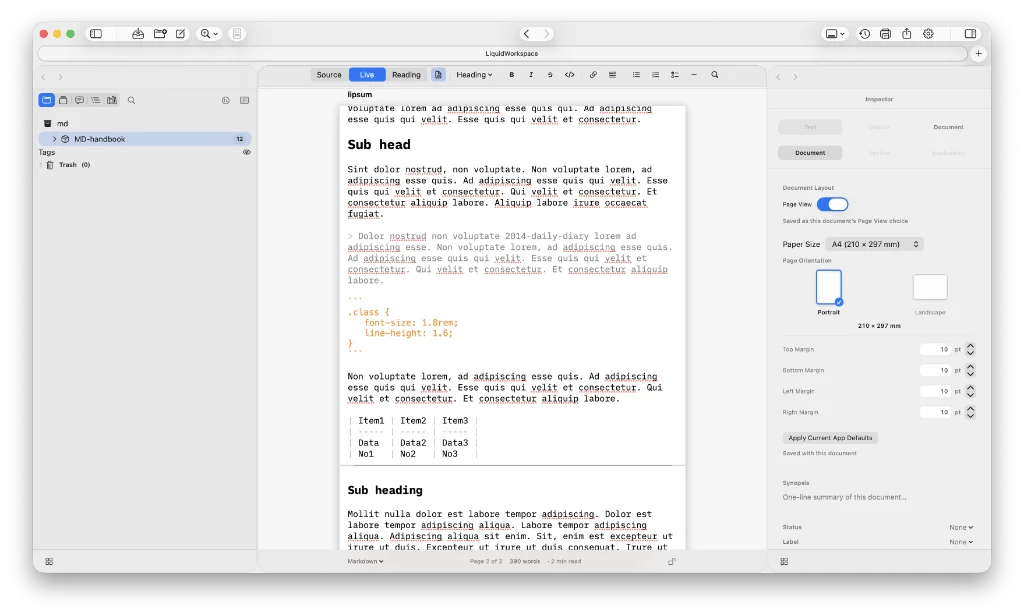Insert a link
This screenshot has width=1024, height=616.
click(593, 75)
